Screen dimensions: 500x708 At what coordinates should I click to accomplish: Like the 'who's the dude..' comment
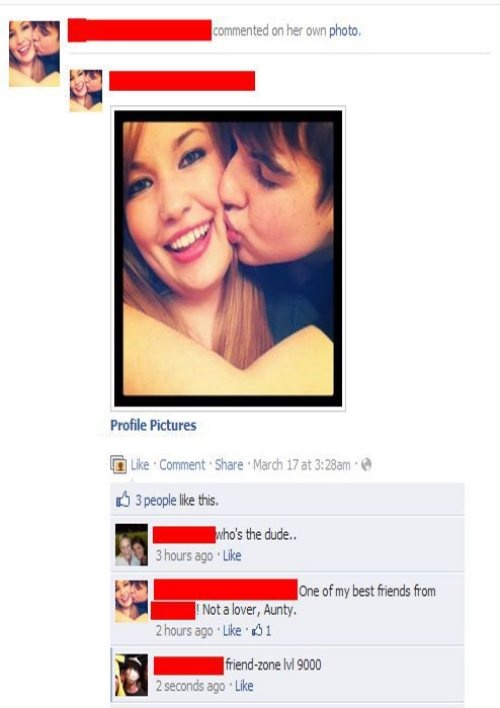[x=232, y=555]
